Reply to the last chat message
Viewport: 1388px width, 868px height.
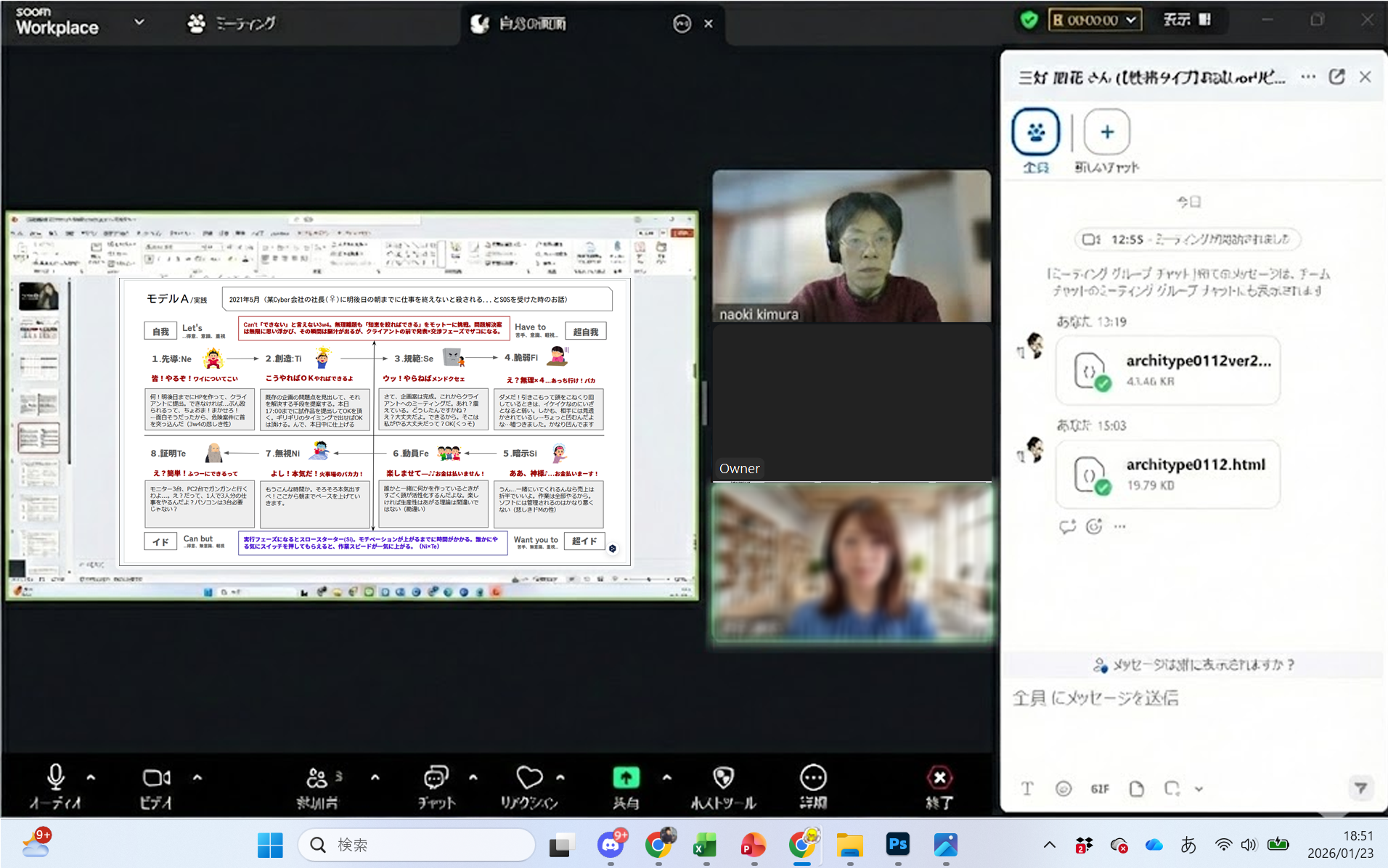coord(1067,527)
